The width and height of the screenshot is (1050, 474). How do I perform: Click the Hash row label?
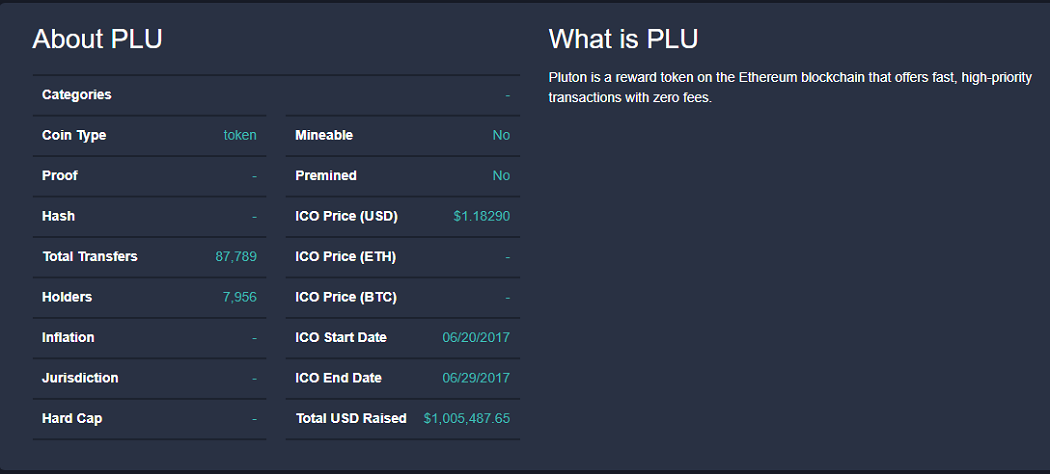pos(58,216)
